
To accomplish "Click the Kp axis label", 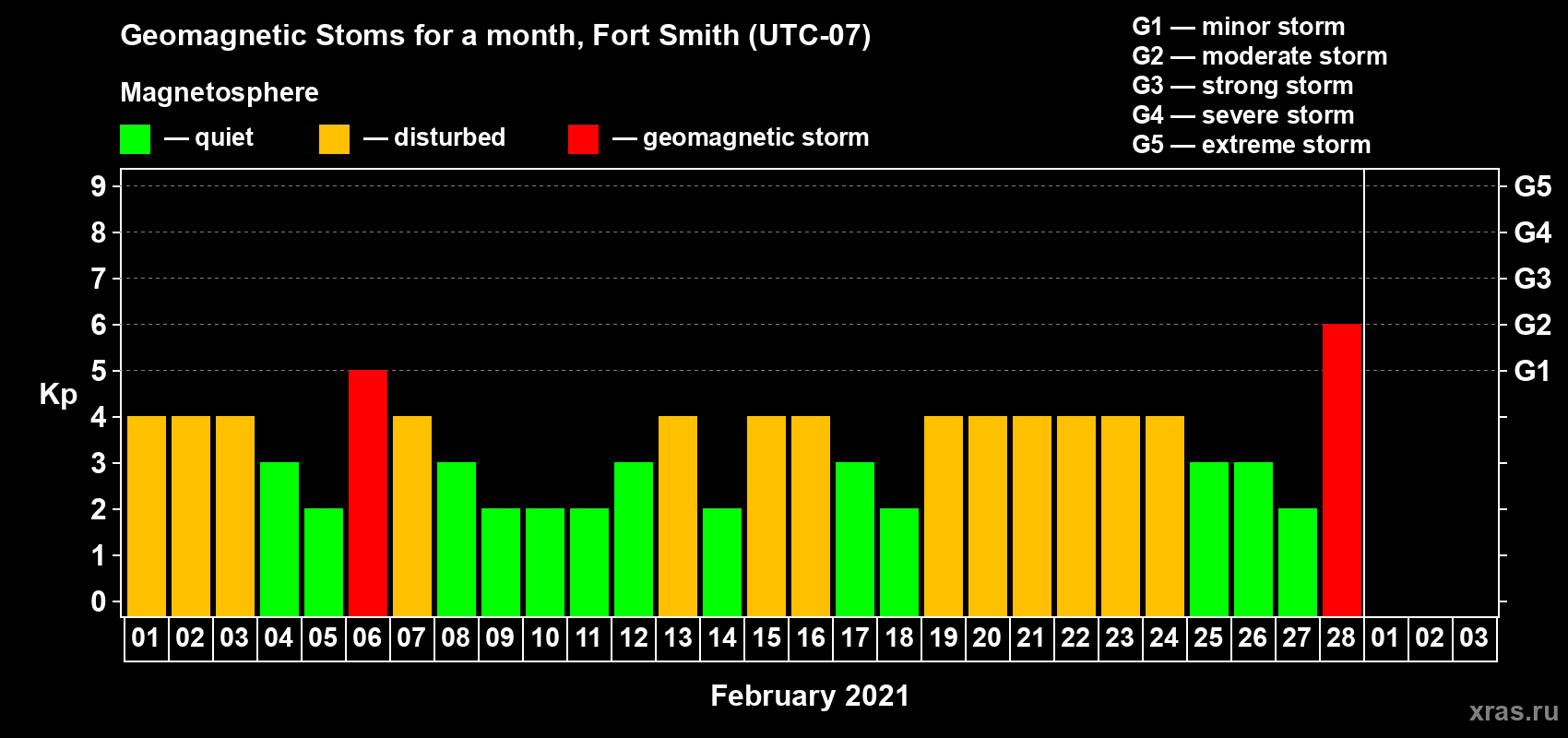I will point(58,394).
